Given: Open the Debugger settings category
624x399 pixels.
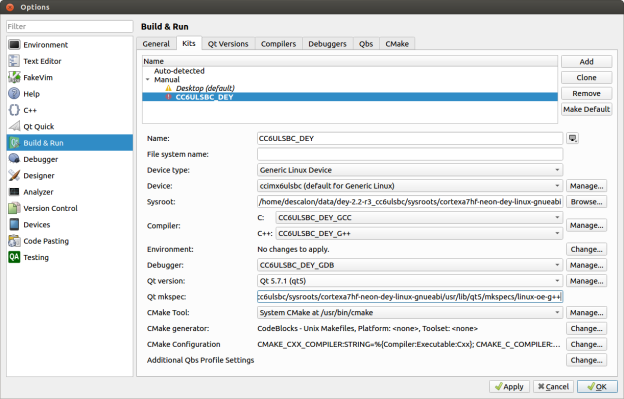Looking at the screenshot, I should (70, 159).
